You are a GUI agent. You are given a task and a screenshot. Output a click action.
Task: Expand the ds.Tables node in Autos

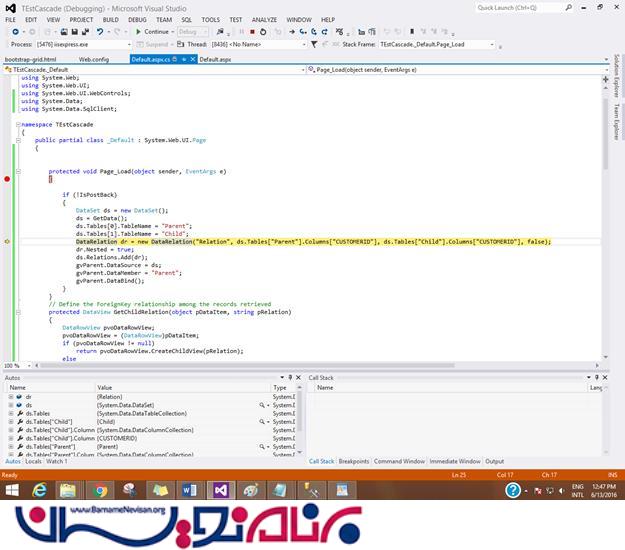(x=10, y=413)
